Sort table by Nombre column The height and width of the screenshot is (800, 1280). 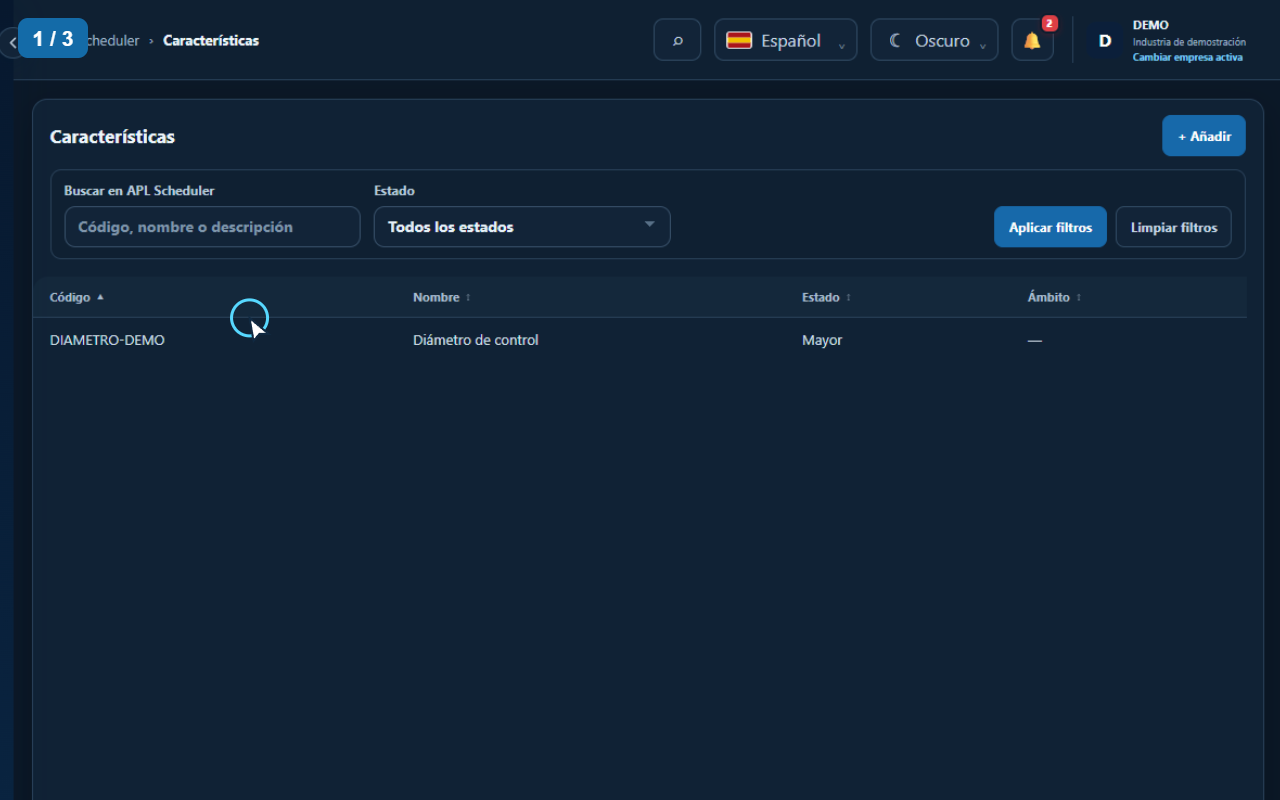point(442,297)
